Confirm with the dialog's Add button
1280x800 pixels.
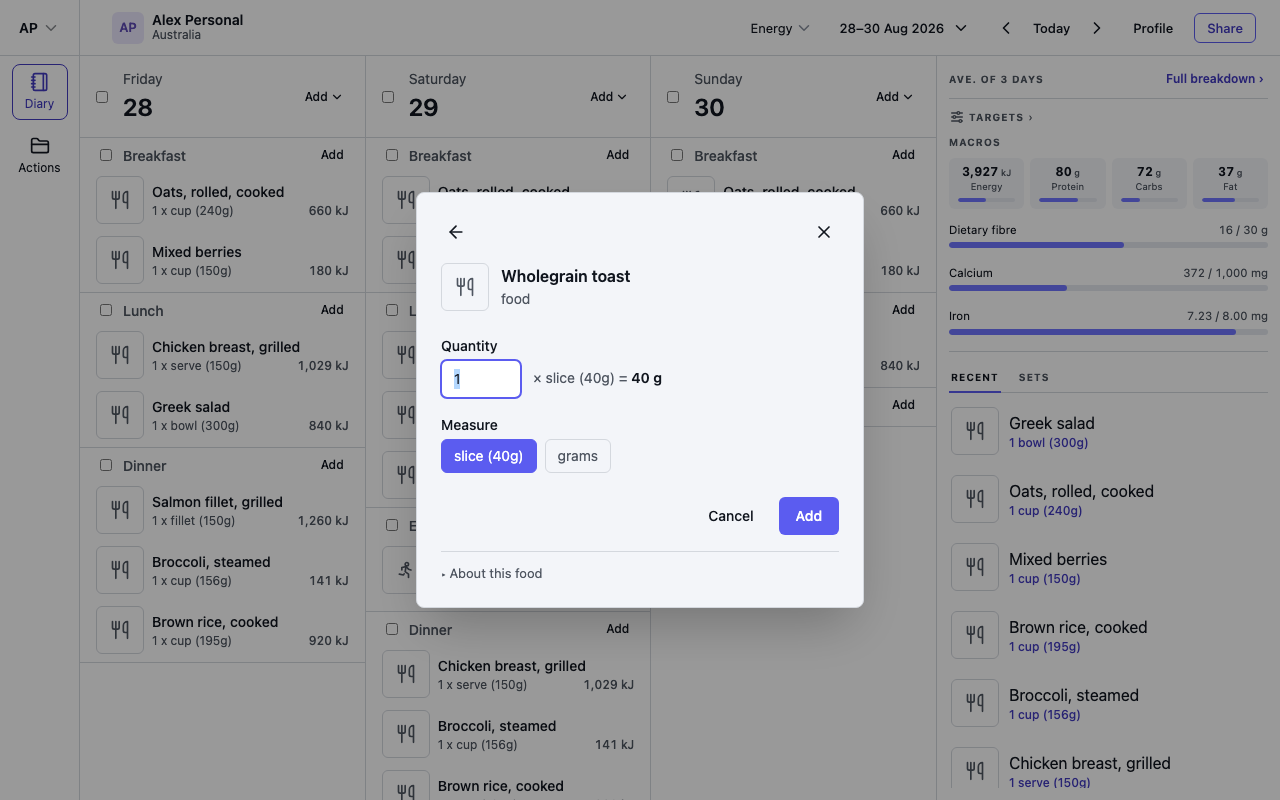click(809, 516)
